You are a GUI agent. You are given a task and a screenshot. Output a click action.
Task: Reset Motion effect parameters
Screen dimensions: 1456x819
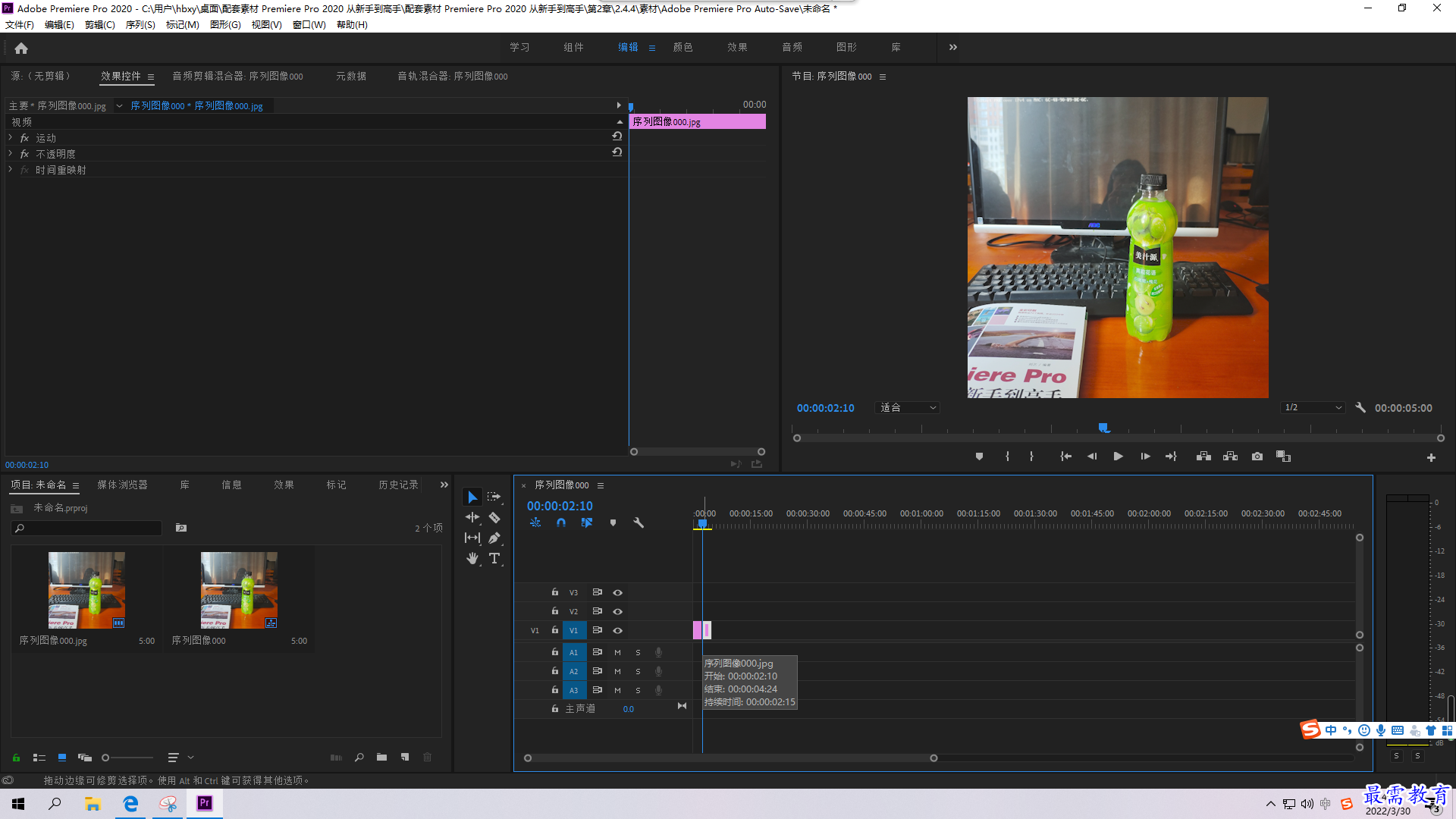[617, 136]
